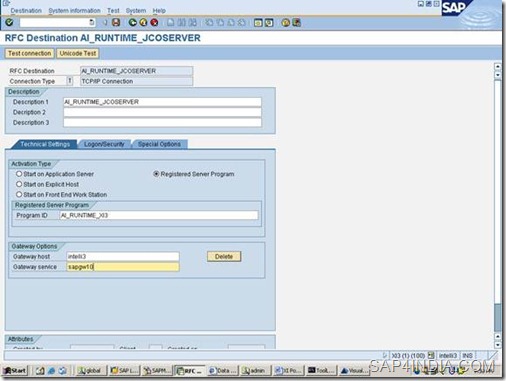Open the System information menu
The image size is (506, 381).
74,11
